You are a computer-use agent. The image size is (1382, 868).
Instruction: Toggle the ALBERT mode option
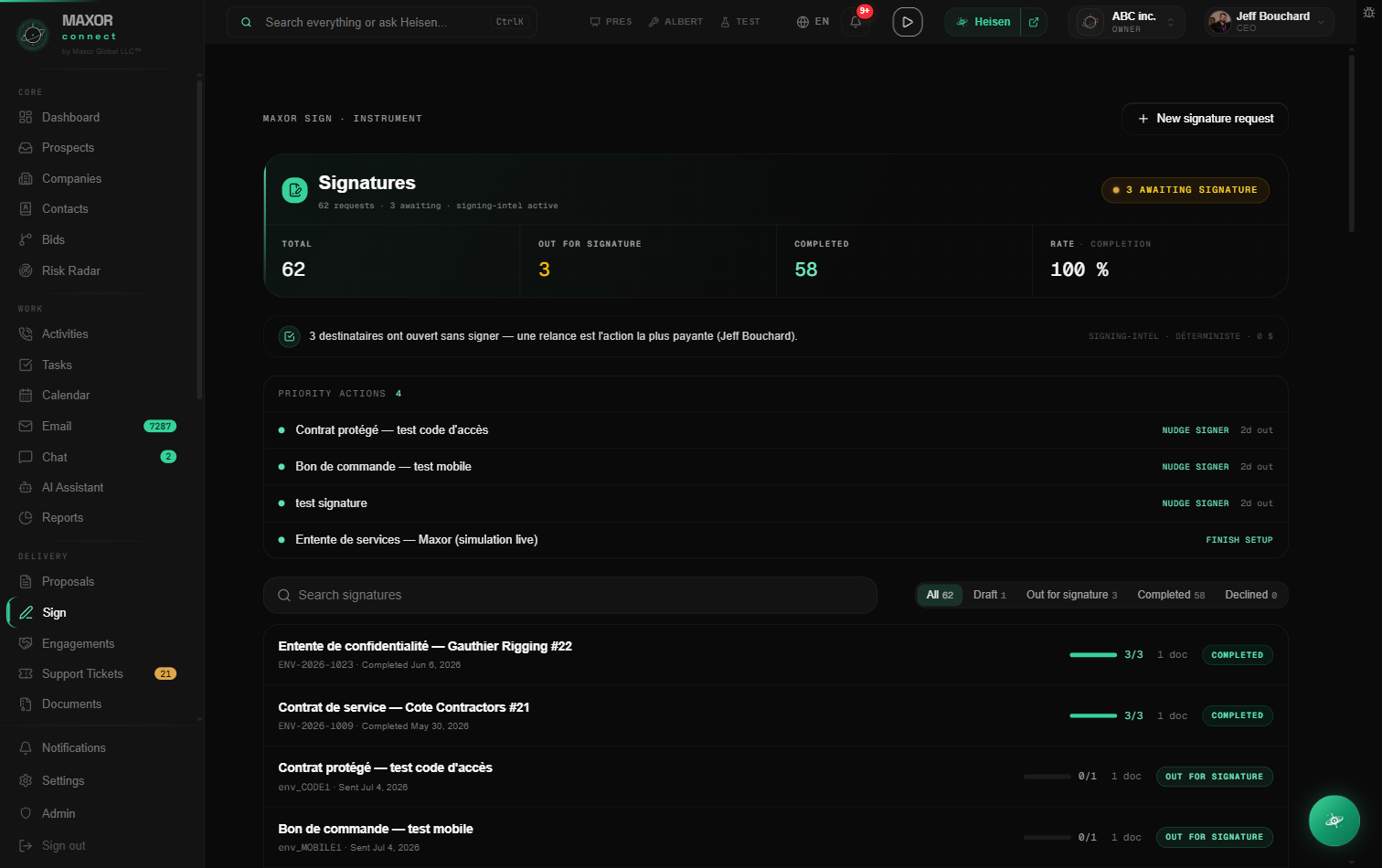coord(675,22)
